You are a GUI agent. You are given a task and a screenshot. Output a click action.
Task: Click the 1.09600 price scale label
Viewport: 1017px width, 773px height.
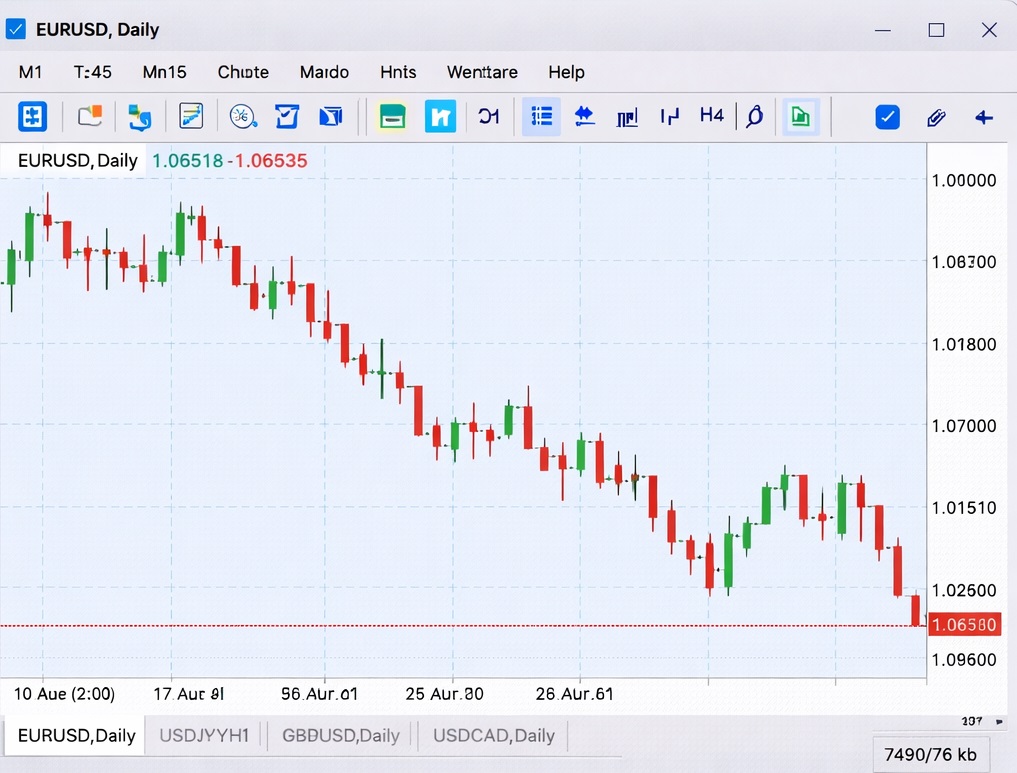coord(964,660)
